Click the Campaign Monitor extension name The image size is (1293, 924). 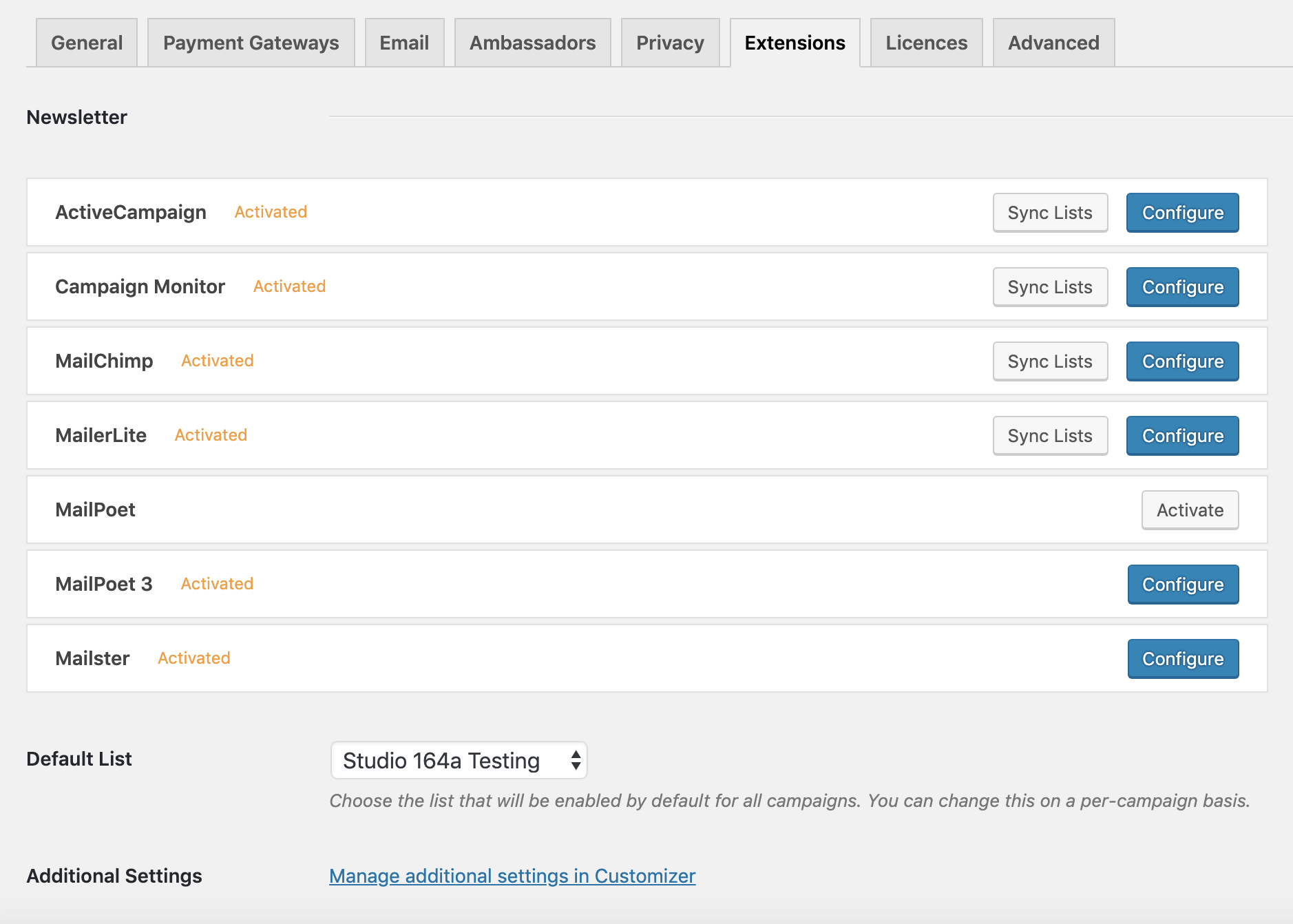(x=140, y=286)
